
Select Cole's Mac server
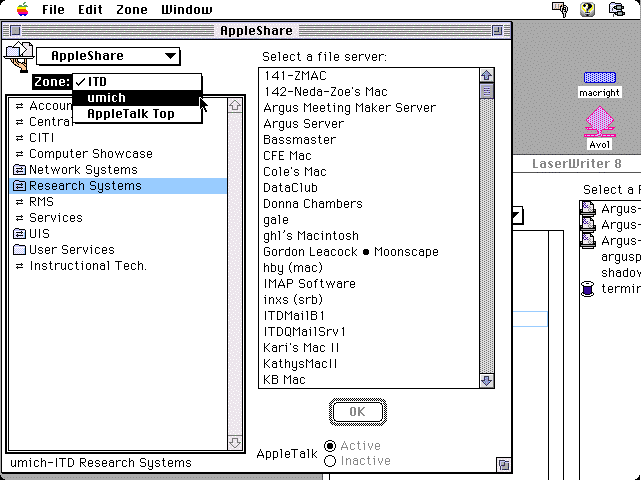pos(368,171)
